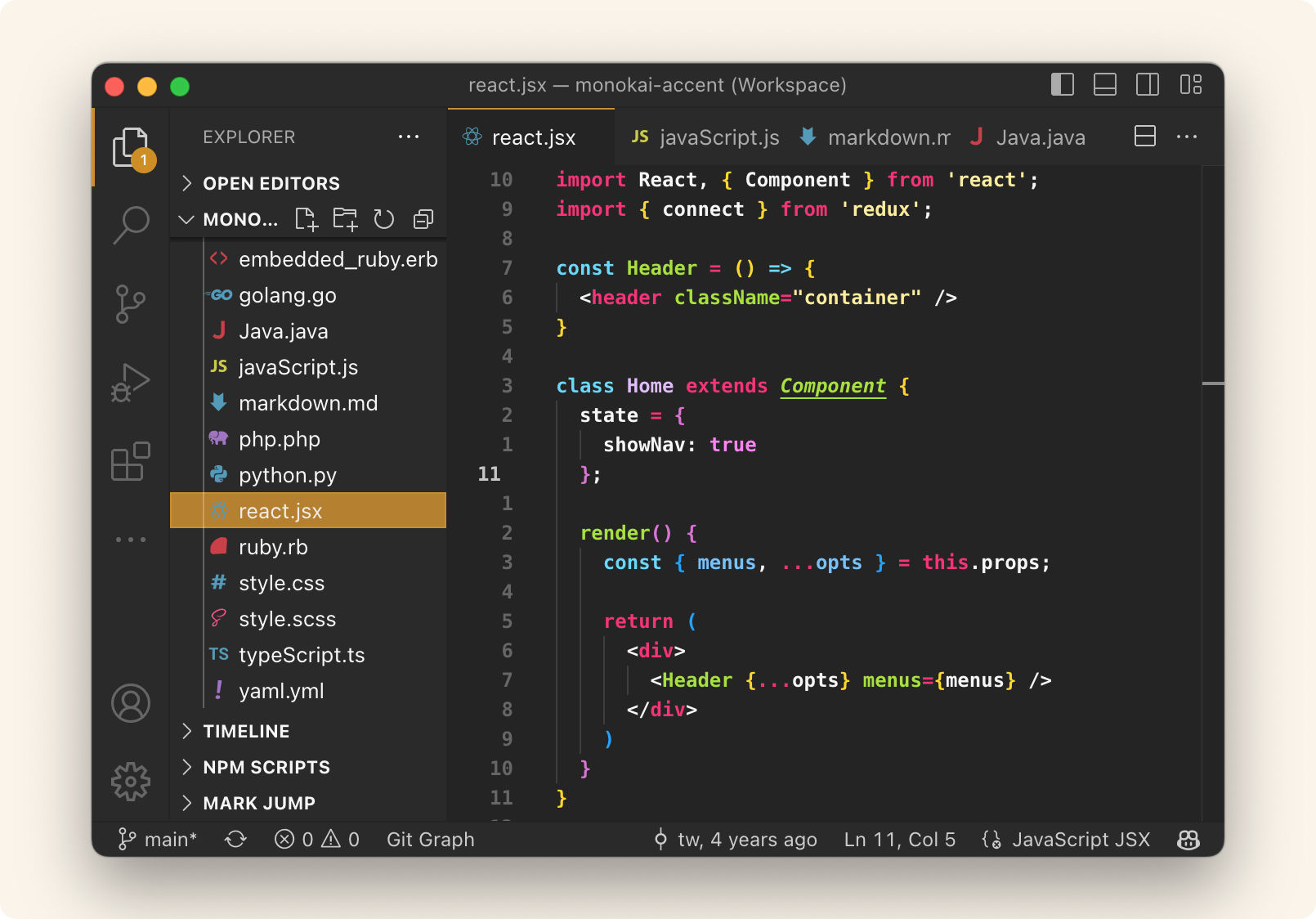Viewport: 1316px width, 919px height.
Task: Click the main* branch indicator
Action: tap(158, 840)
